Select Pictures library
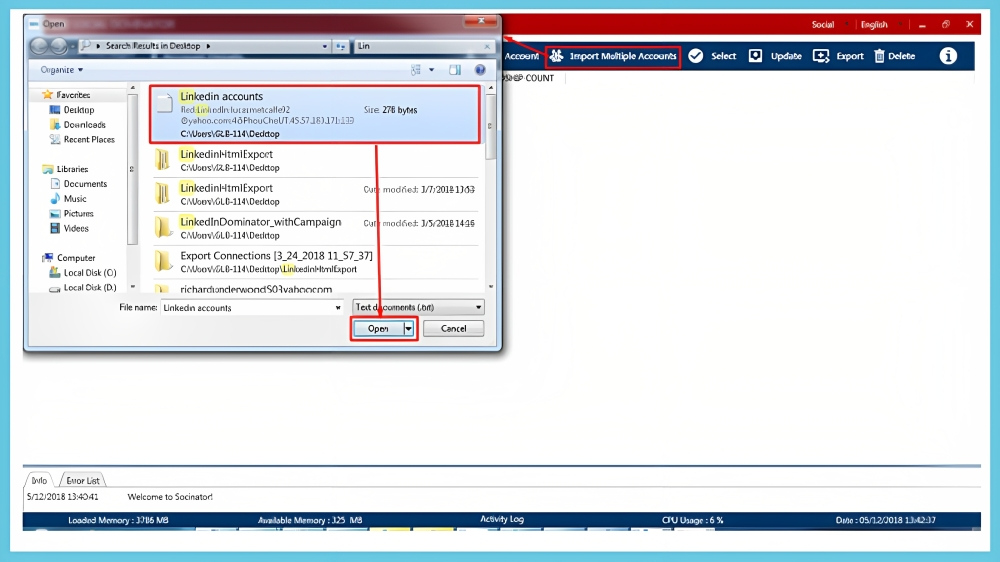Image resolution: width=1000 pixels, height=562 pixels. pyautogui.click(x=71, y=213)
